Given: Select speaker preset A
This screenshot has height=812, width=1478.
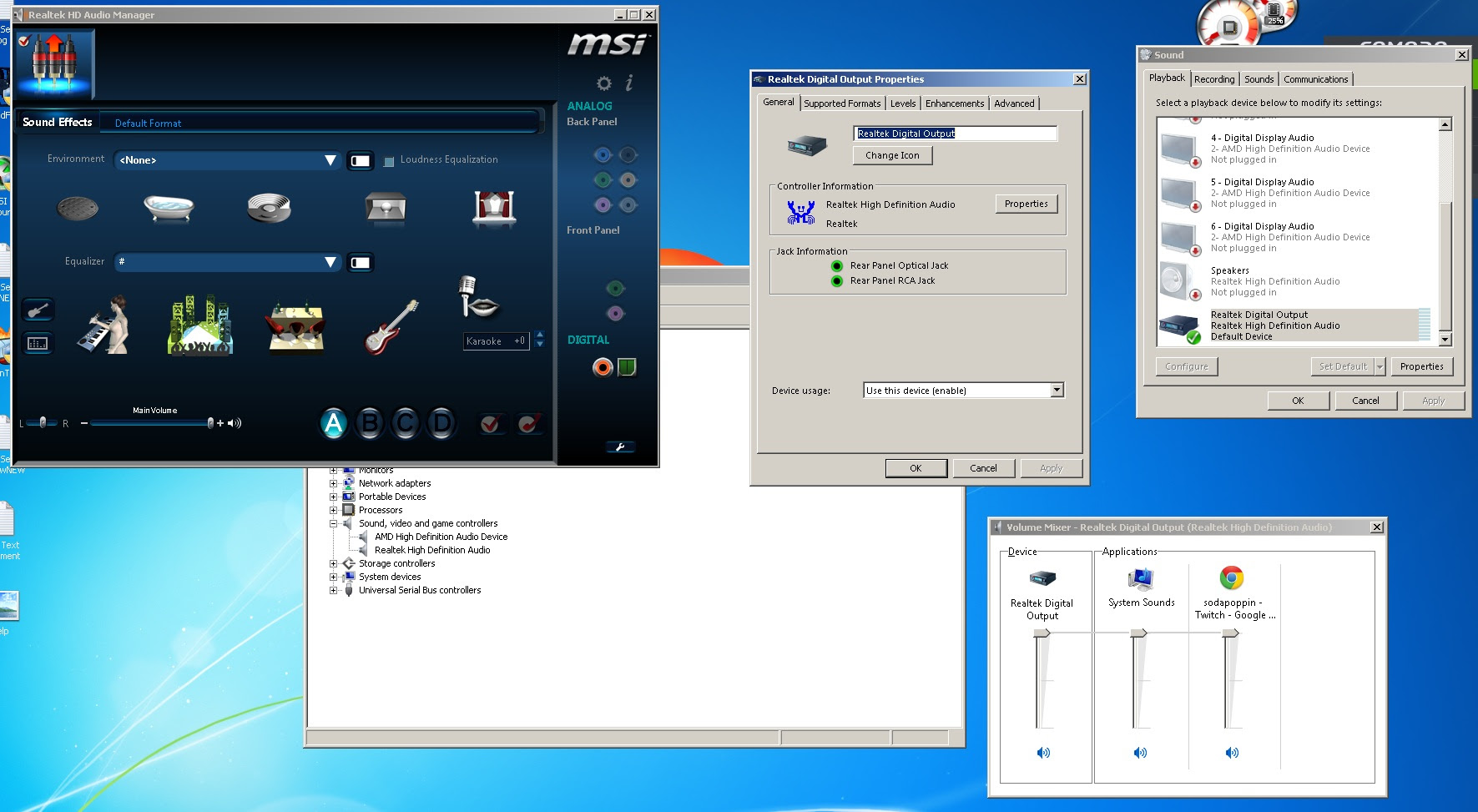Looking at the screenshot, I should [x=333, y=424].
